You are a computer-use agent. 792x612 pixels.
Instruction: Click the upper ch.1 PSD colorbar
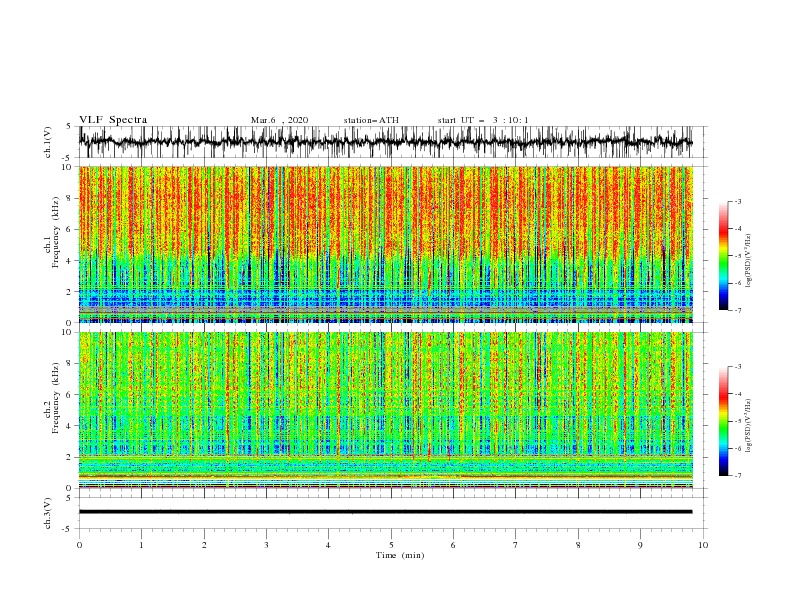click(x=723, y=256)
